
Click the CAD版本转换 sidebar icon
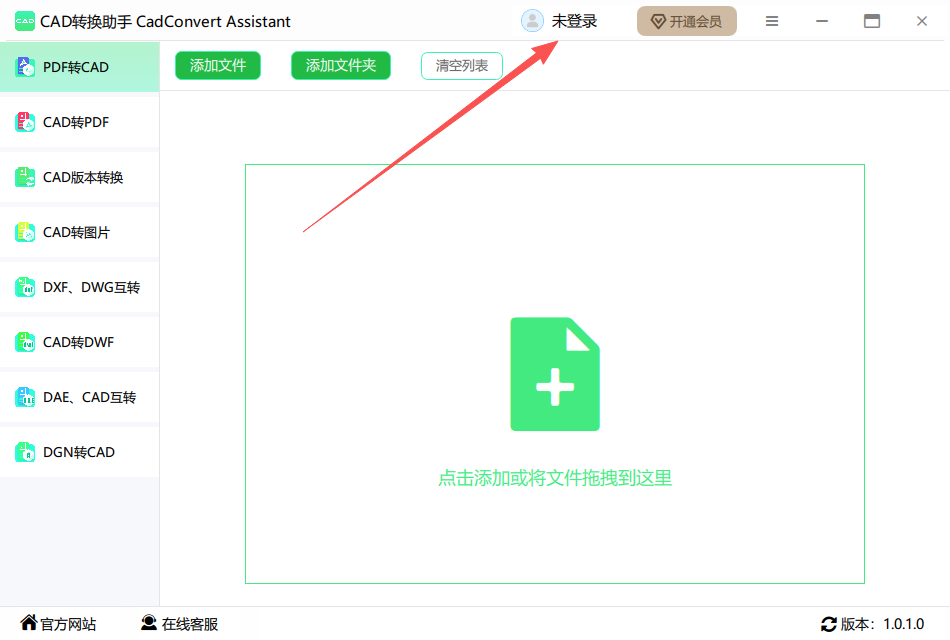click(x=25, y=177)
